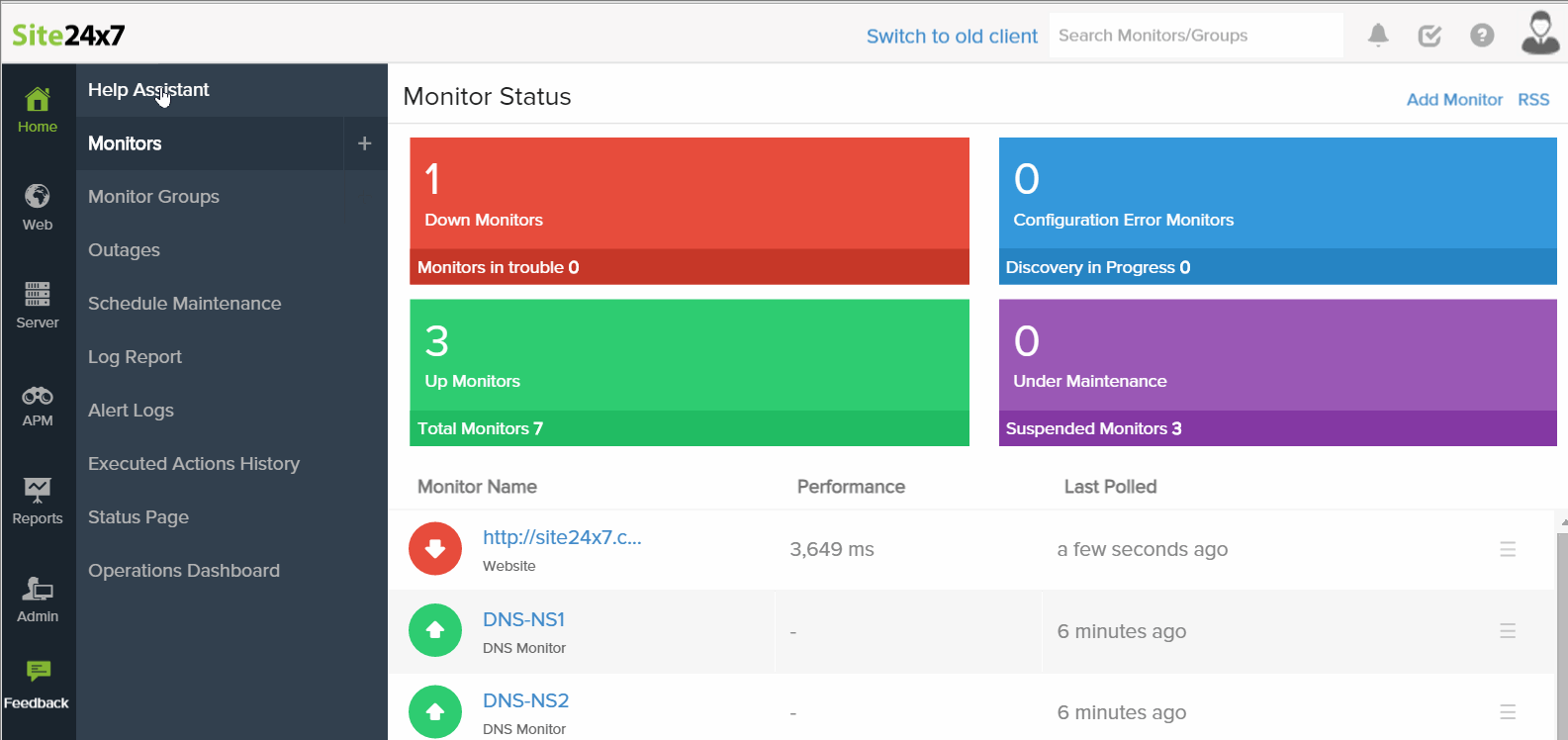Click the green up icon for DNS-NS2
The height and width of the screenshot is (740, 1568).
(x=435, y=711)
